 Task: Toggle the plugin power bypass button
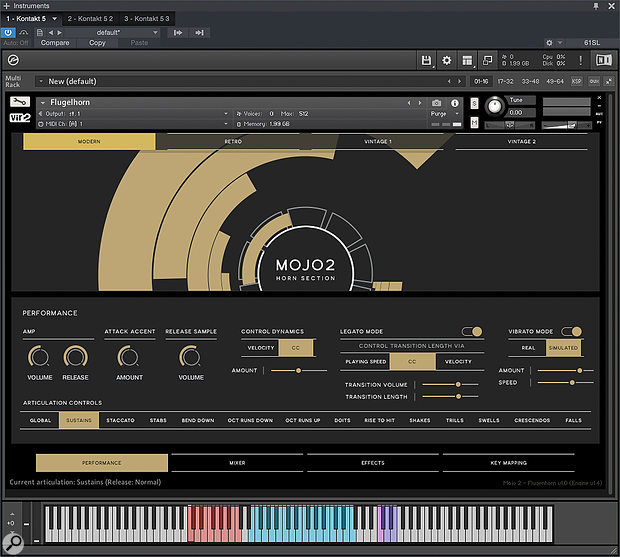pyautogui.click(x=8, y=32)
